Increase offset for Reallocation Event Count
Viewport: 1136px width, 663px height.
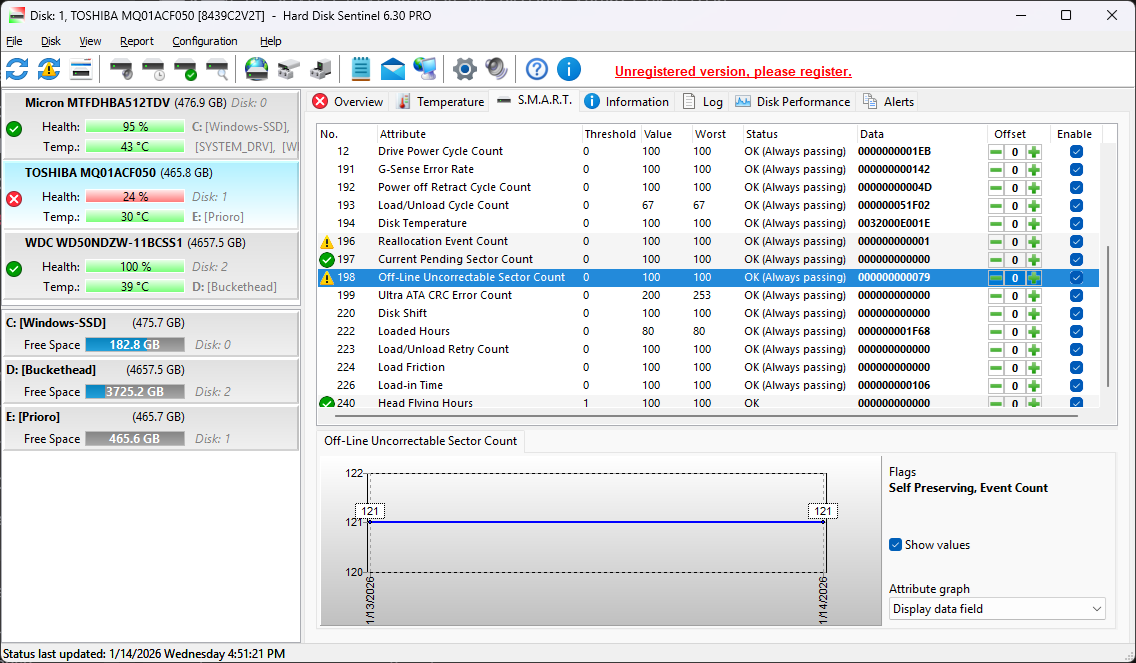click(x=1034, y=241)
